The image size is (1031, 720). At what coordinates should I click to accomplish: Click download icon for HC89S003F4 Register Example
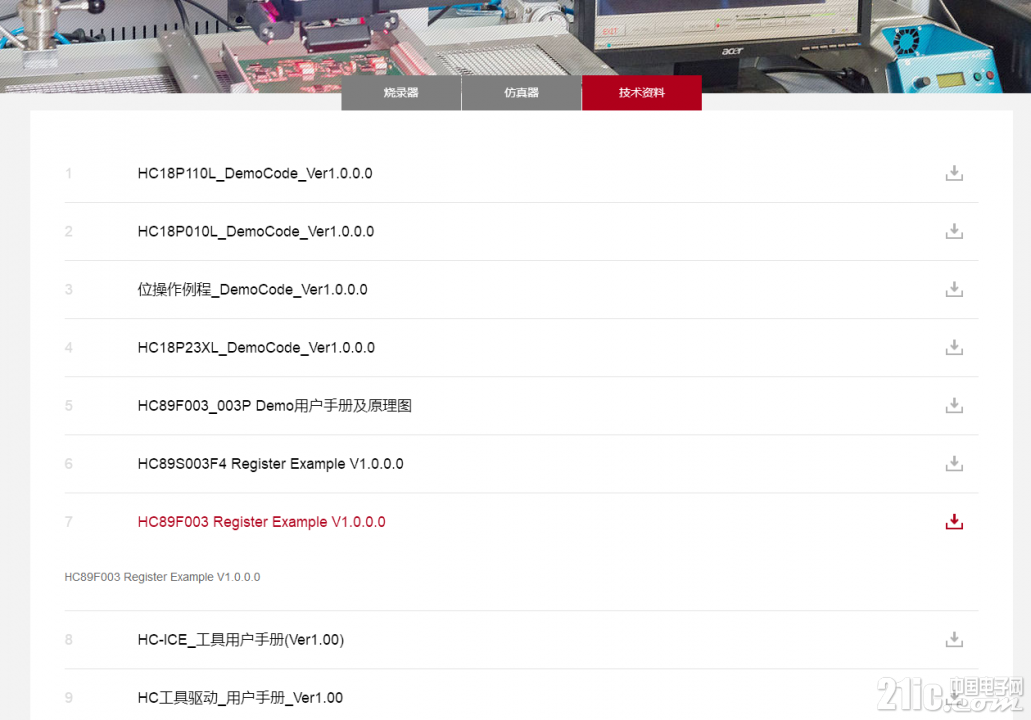point(954,464)
